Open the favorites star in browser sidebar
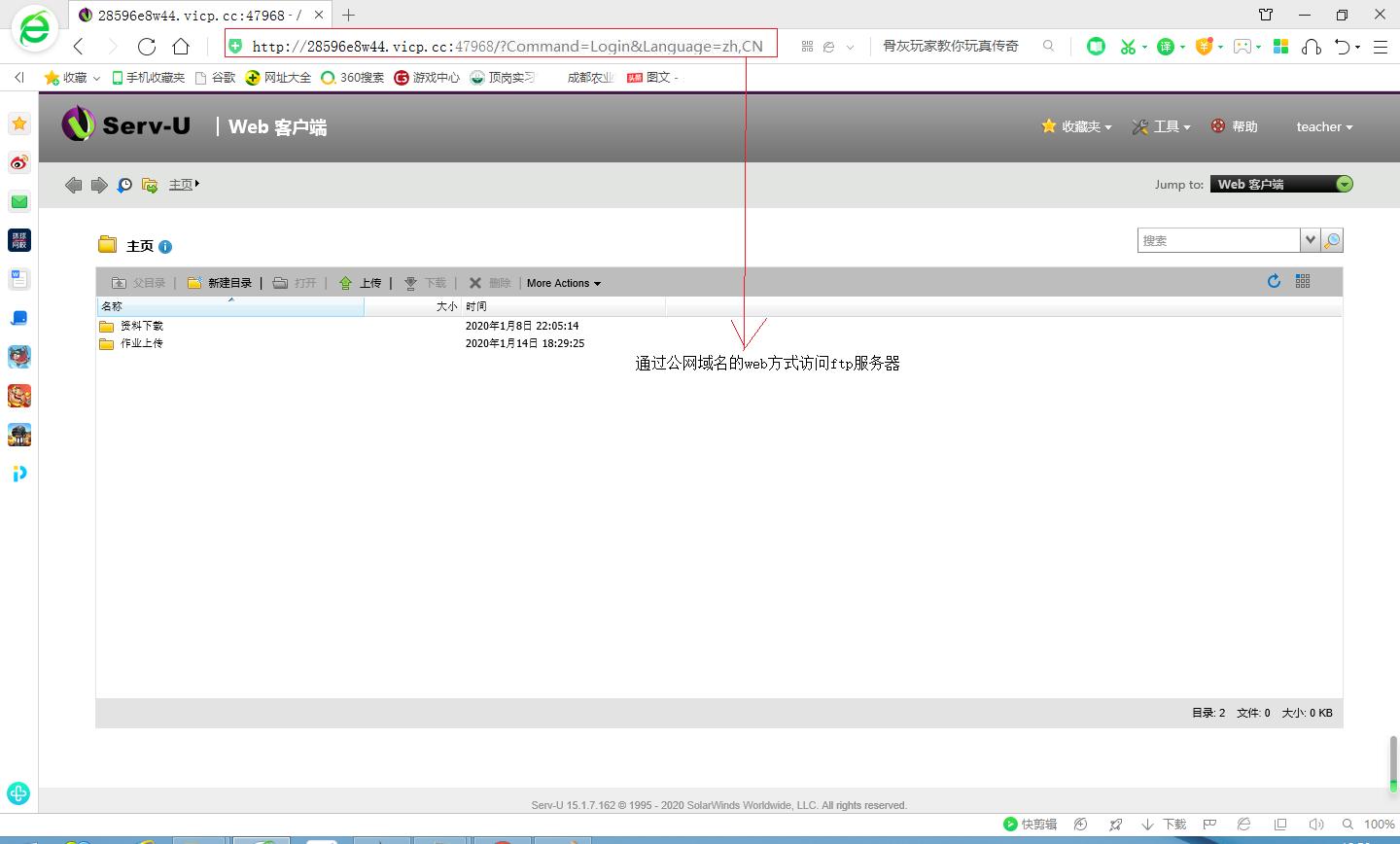Screen dimensions: 1400x844 pyautogui.click(x=19, y=123)
